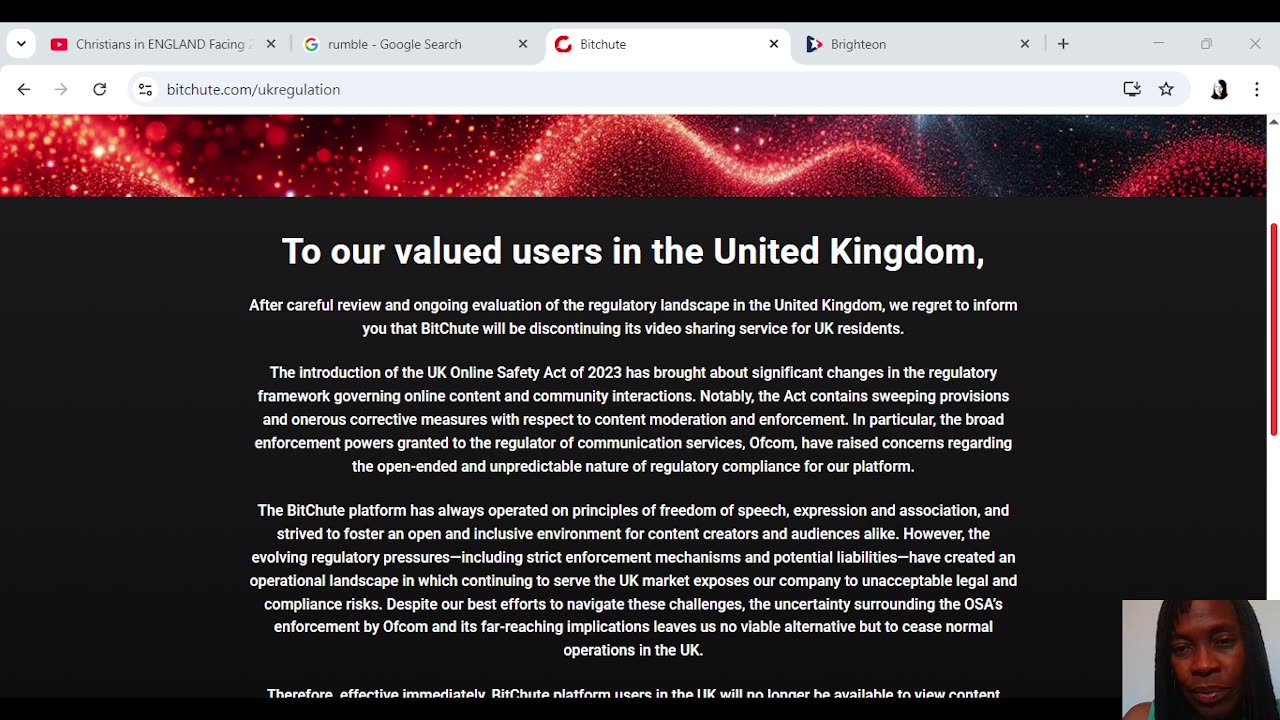Close the Bitchute tab
This screenshot has width=1280, height=720.
[x=774, y=44]
